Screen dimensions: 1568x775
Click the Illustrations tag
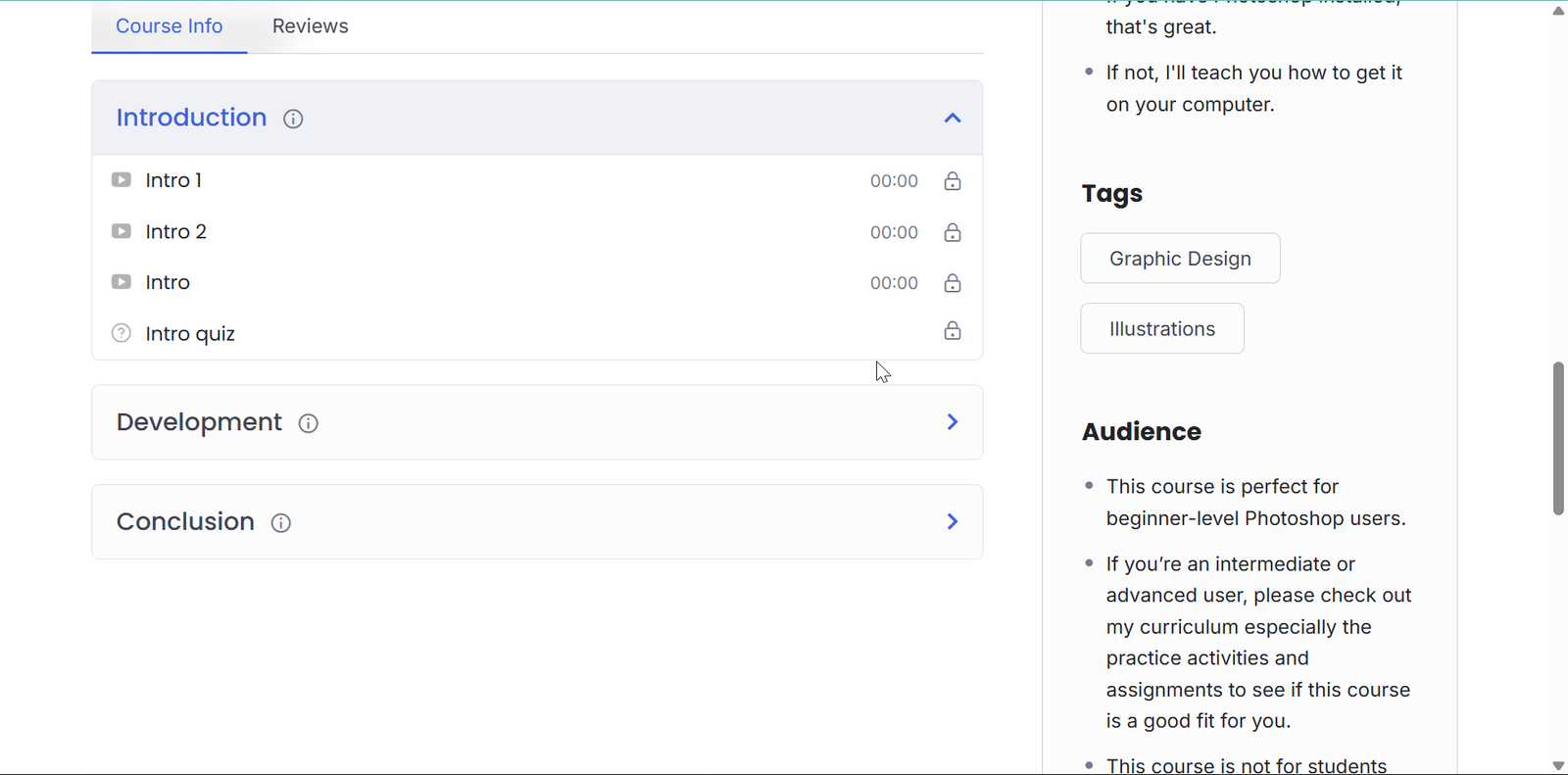[1162, 329]
